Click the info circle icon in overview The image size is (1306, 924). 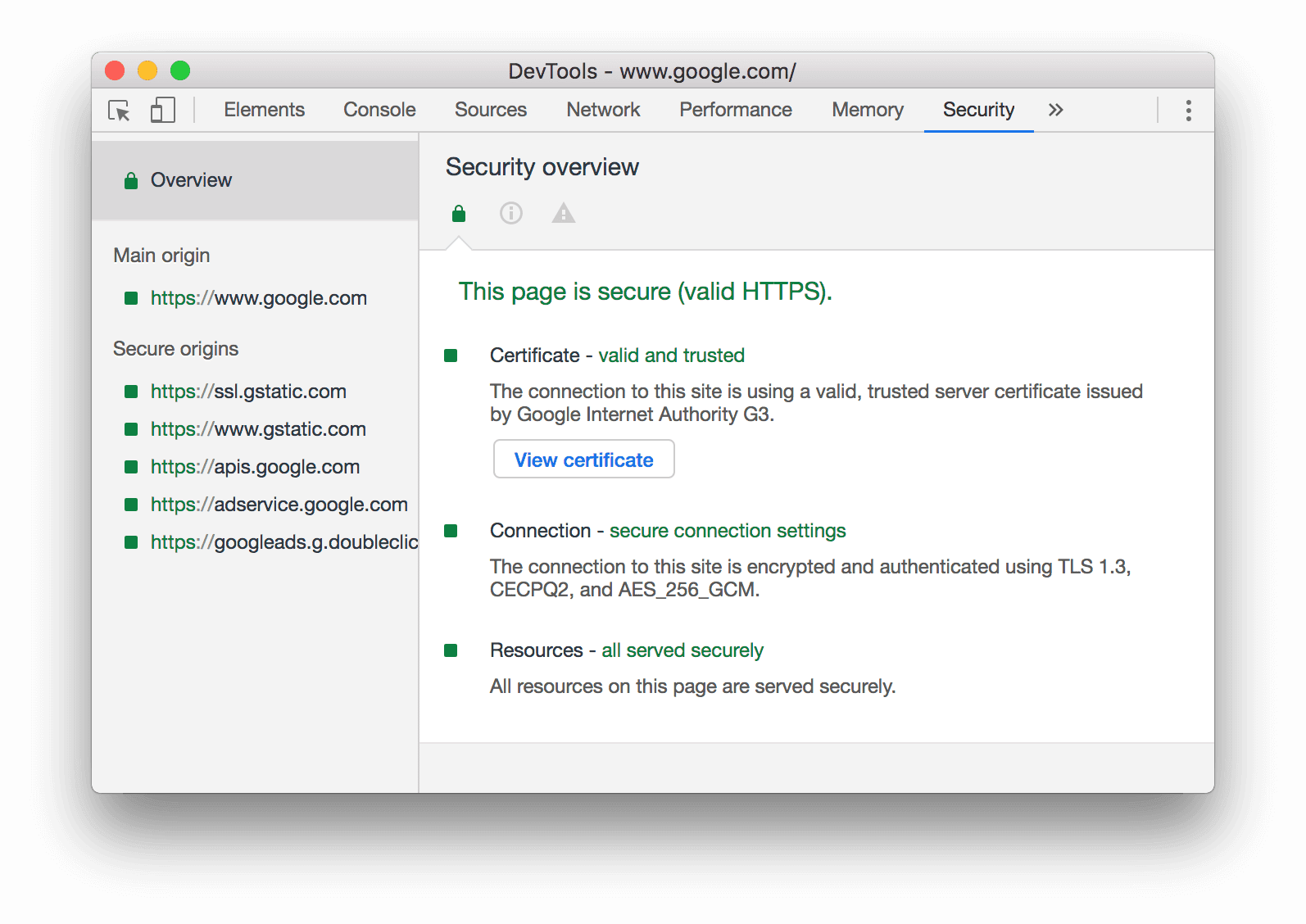pyautogui.click(x=511, y=214)
